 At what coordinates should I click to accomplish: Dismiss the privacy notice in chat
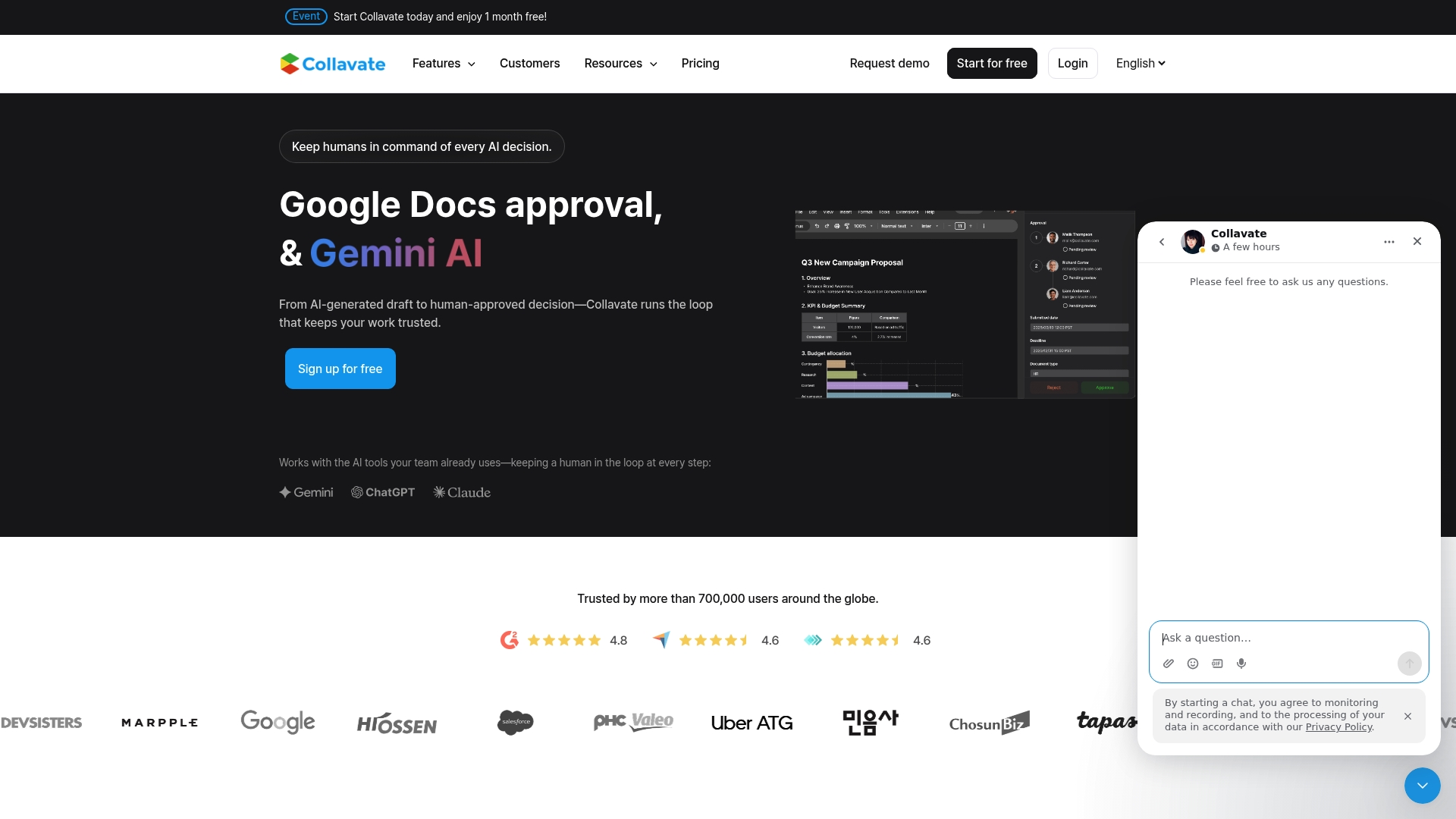[x=1407, y=716]
